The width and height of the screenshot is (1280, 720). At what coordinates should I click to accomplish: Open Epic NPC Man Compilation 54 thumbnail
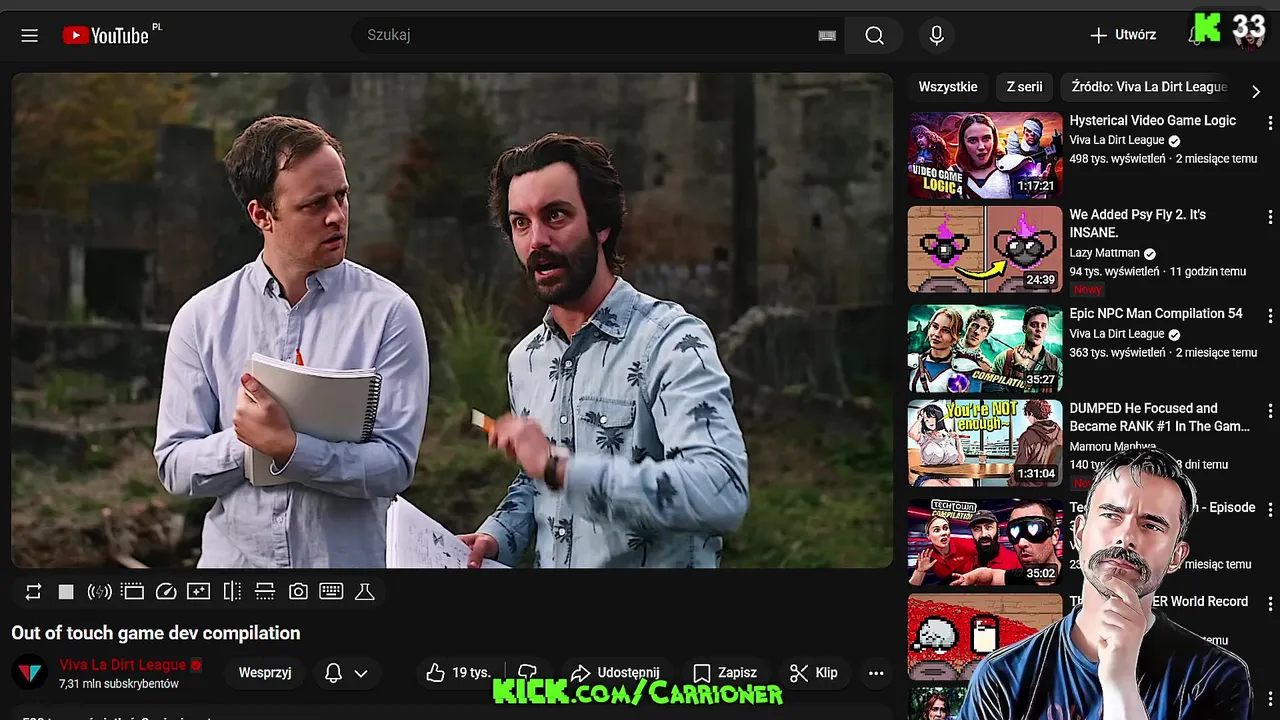coord(985,348)
